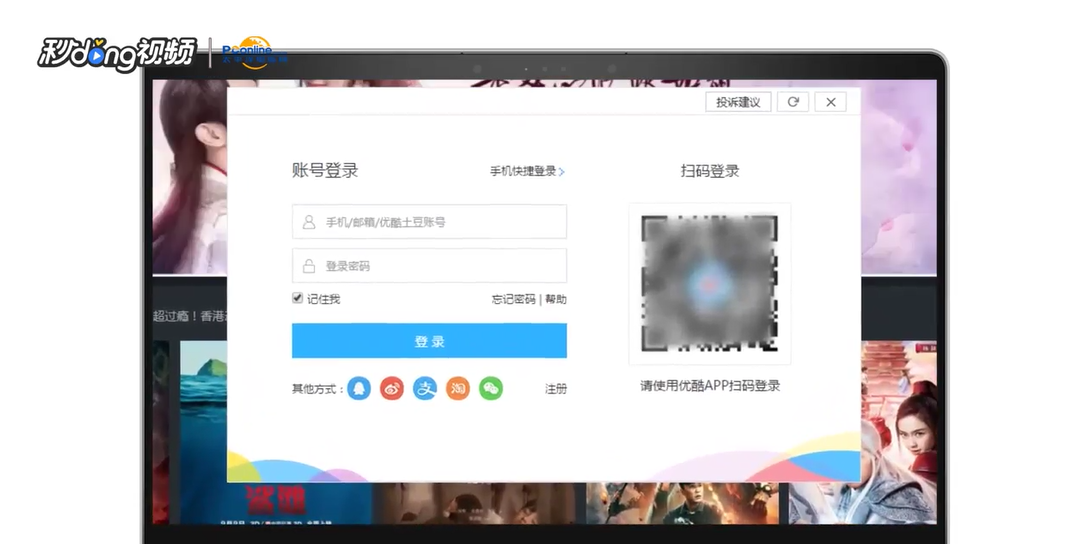The height and width of the screenshot is (544, 1091).
Task: Click the 超过瘾！香港 headline text
Action: coord(190,316)
